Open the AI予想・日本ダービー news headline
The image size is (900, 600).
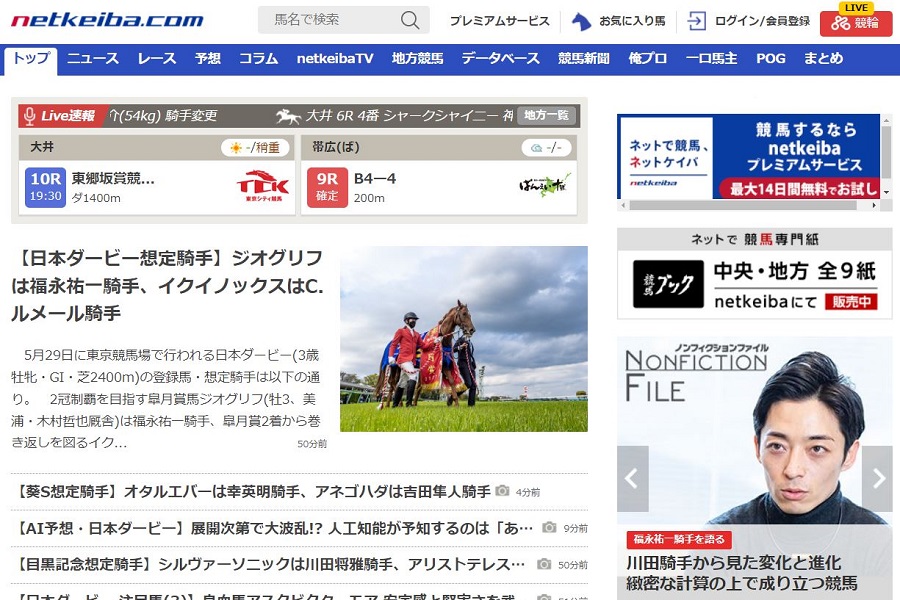(x=273, y=528)
